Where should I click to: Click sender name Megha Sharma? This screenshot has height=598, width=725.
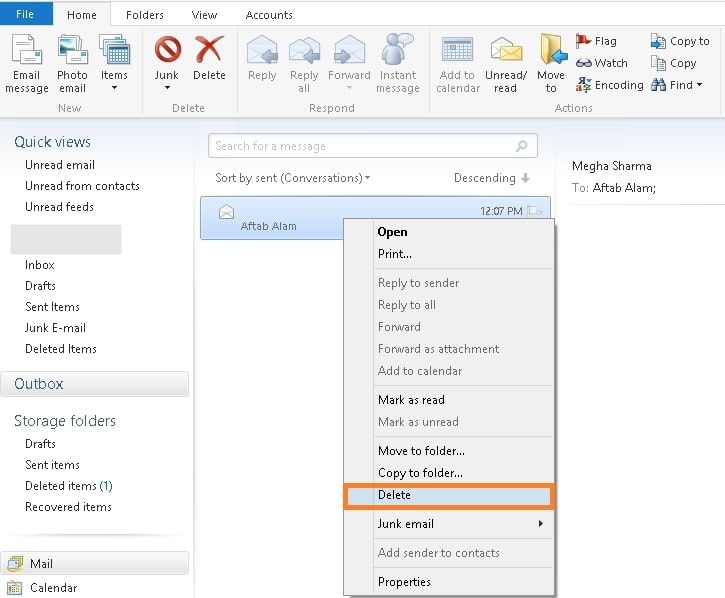click(611, 166)
